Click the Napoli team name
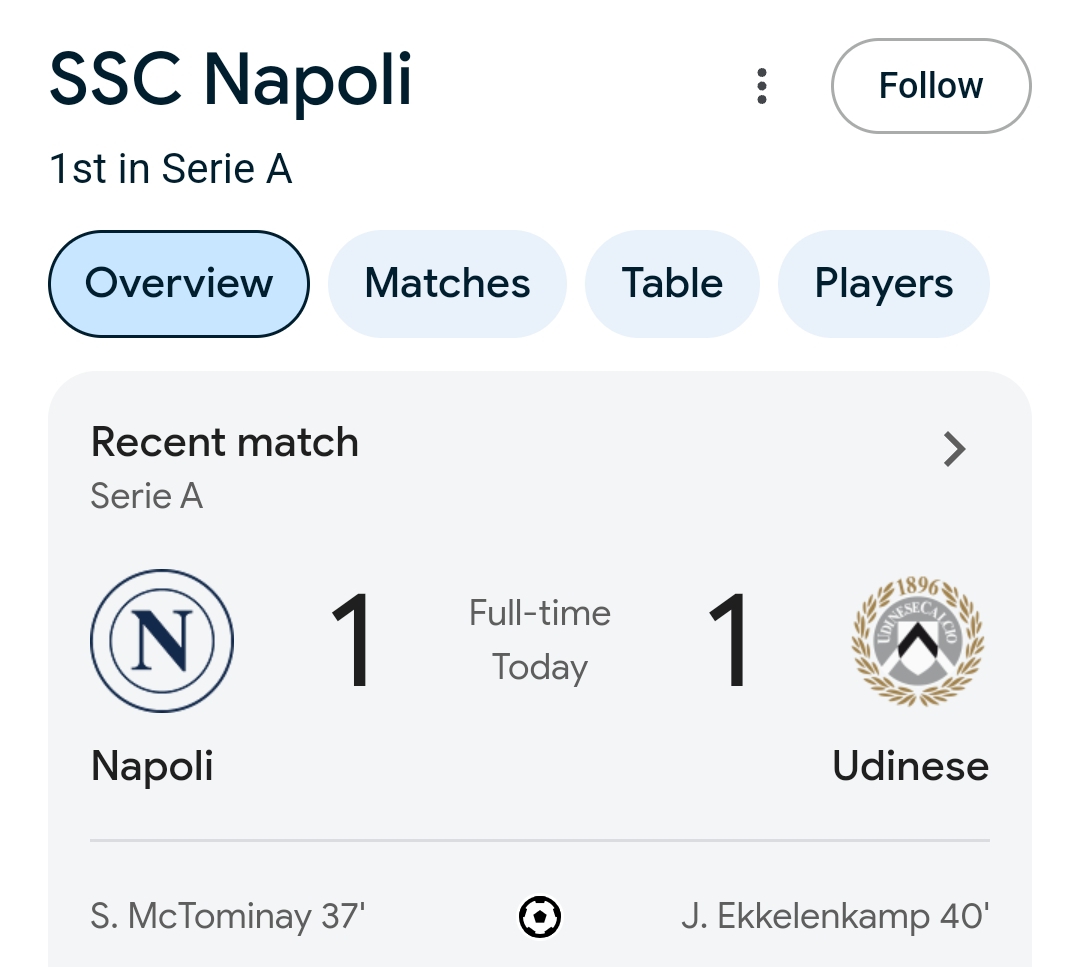 (x=152, y=766)
